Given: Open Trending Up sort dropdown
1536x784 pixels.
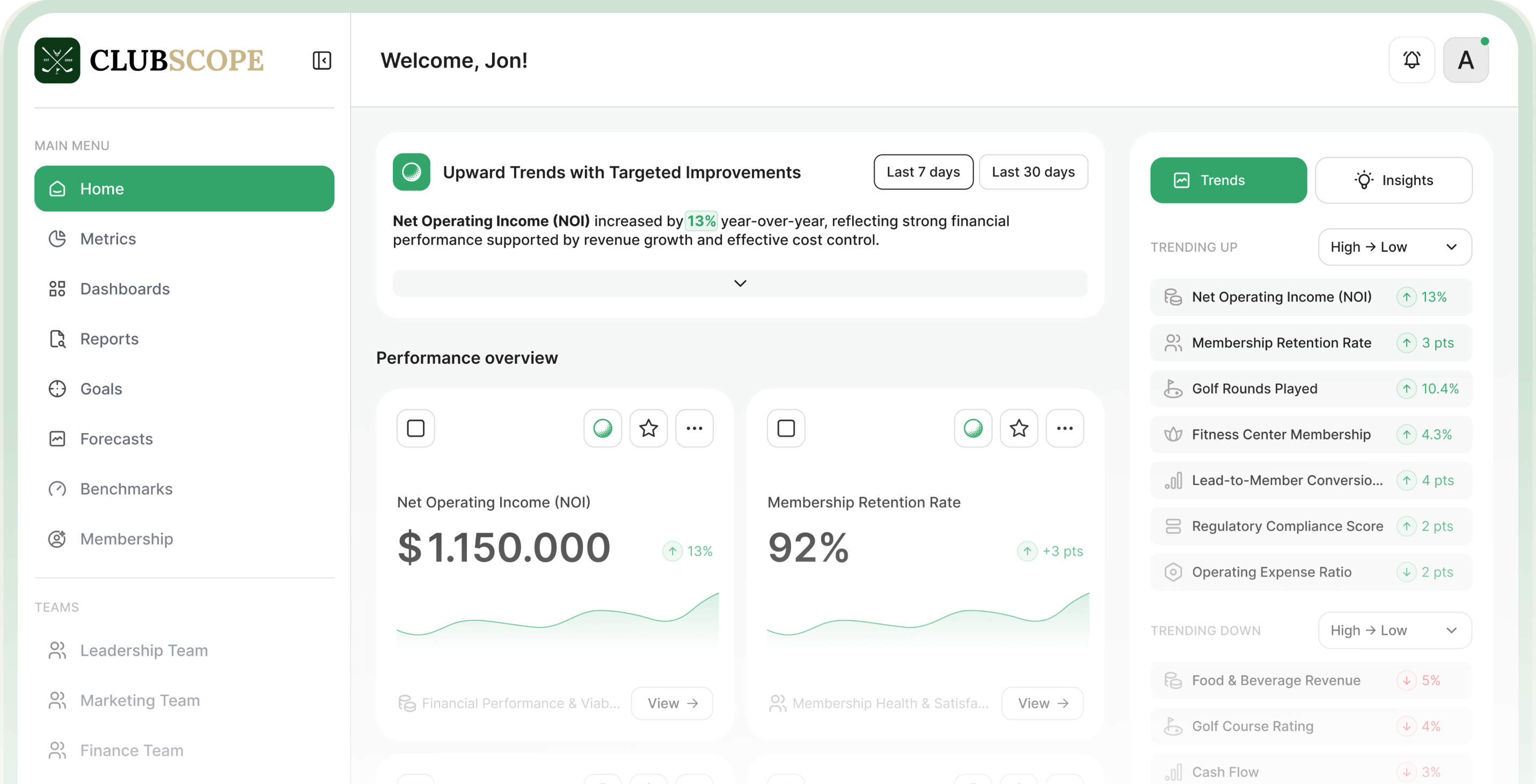Looking at the screenshot, I should pos(1394,247).
